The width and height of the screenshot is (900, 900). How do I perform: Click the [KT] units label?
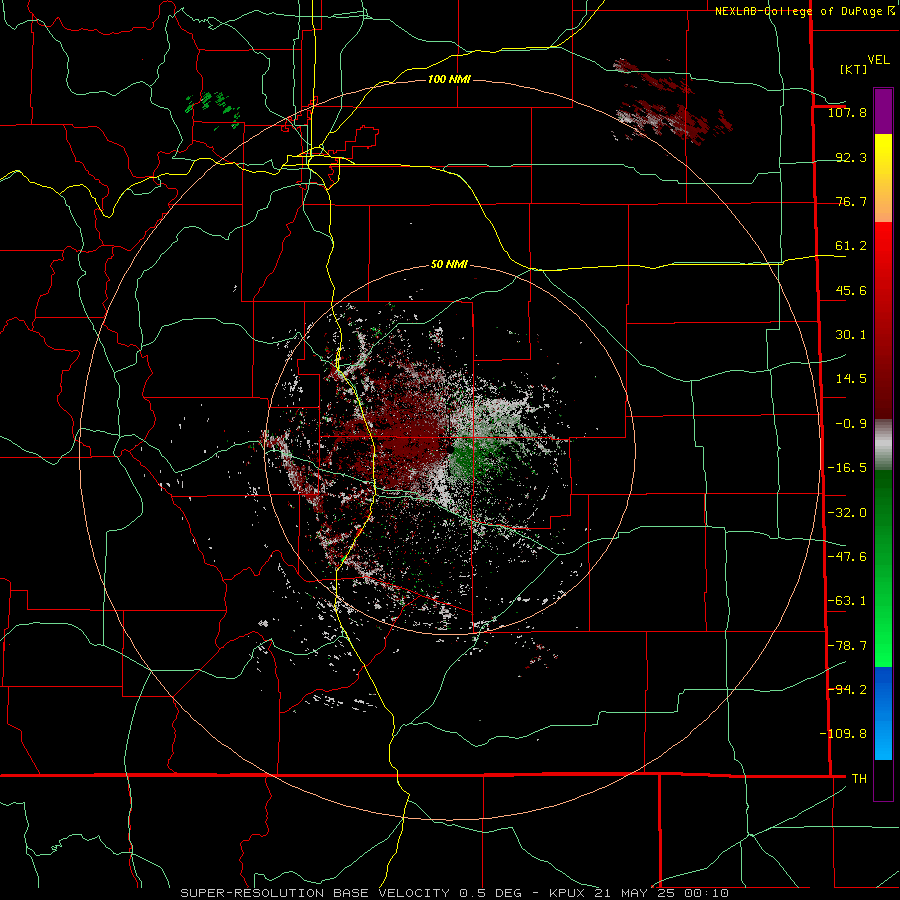pos(854,69)
